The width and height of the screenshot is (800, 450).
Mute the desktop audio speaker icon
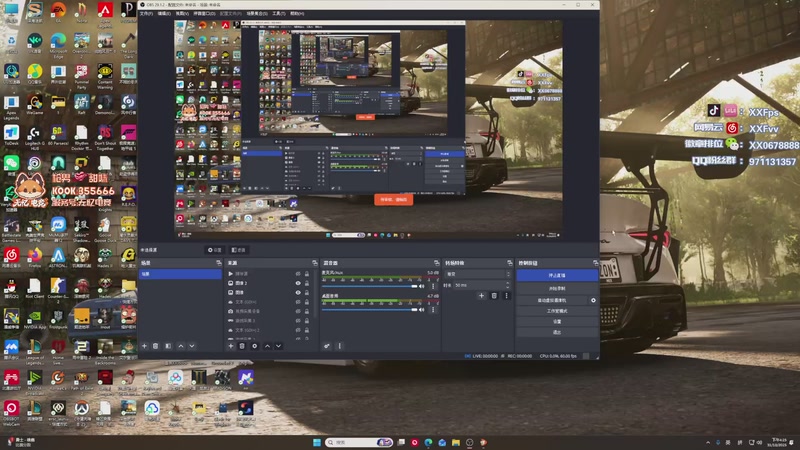tap(421, 309)
